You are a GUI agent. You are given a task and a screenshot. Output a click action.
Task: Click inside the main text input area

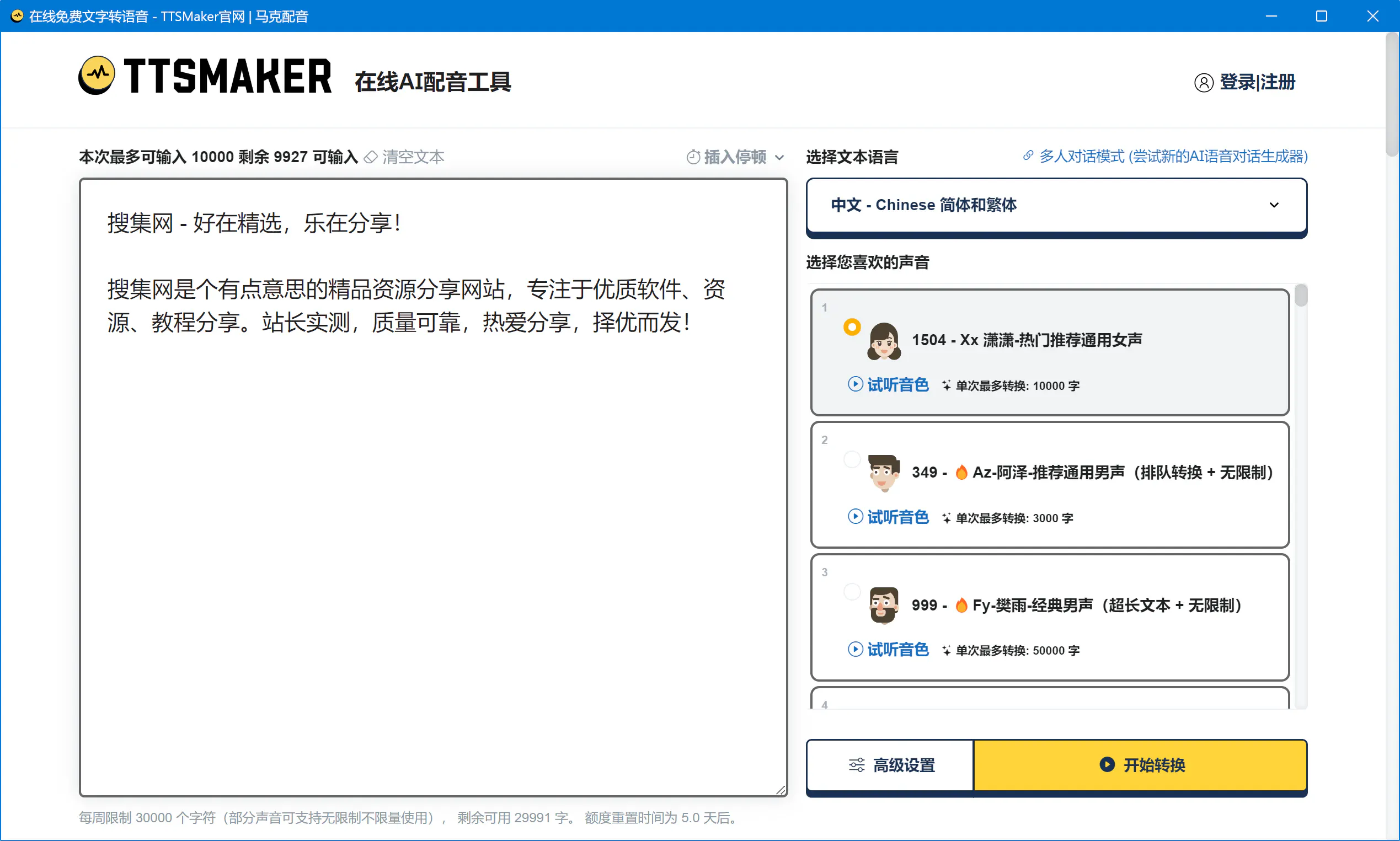[x=433, y=488]
